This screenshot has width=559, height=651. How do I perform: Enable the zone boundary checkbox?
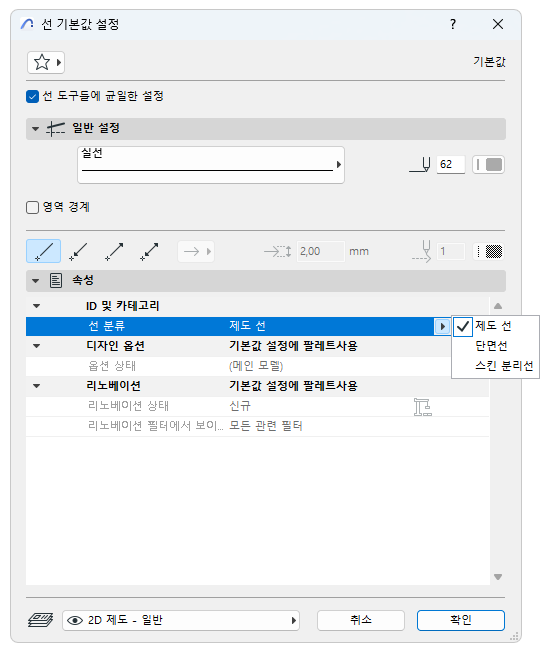point(32,207)
